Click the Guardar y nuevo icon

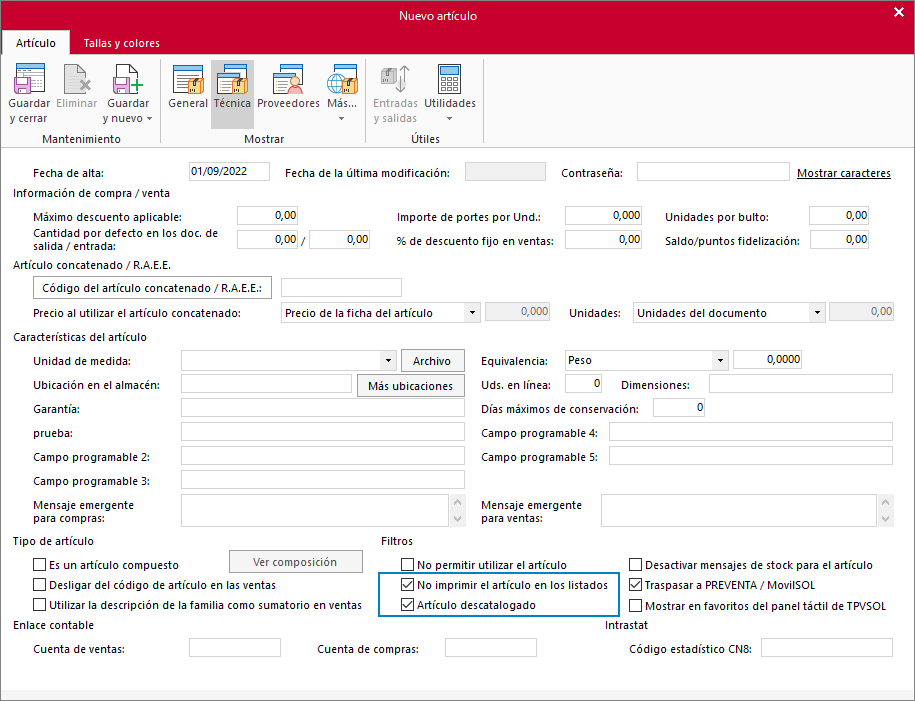127,80
